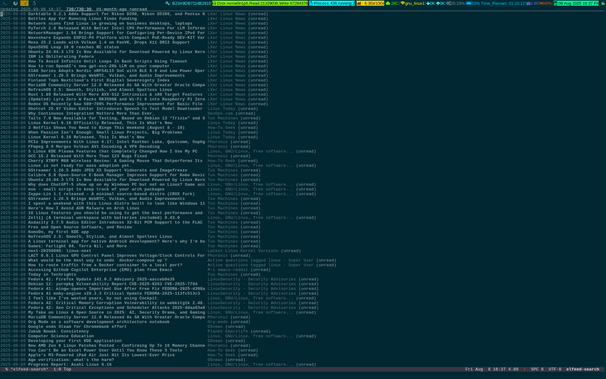606x379 pixels.
Task: Open 'XIAO Series Adopts Nordic nRF54L15 SoC' entry
Action: tap(116, 71)
